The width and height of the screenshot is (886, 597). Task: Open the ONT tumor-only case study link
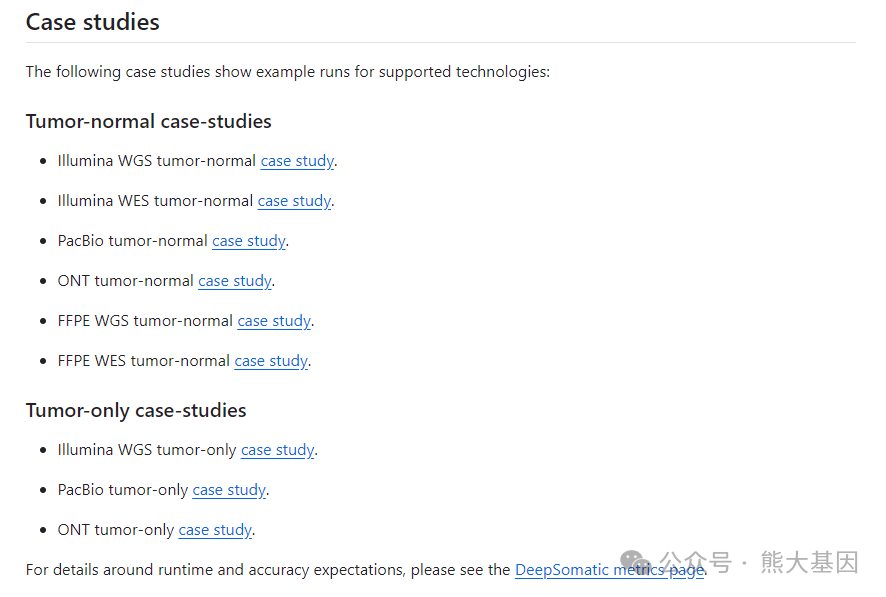click(x=215, y=530)
